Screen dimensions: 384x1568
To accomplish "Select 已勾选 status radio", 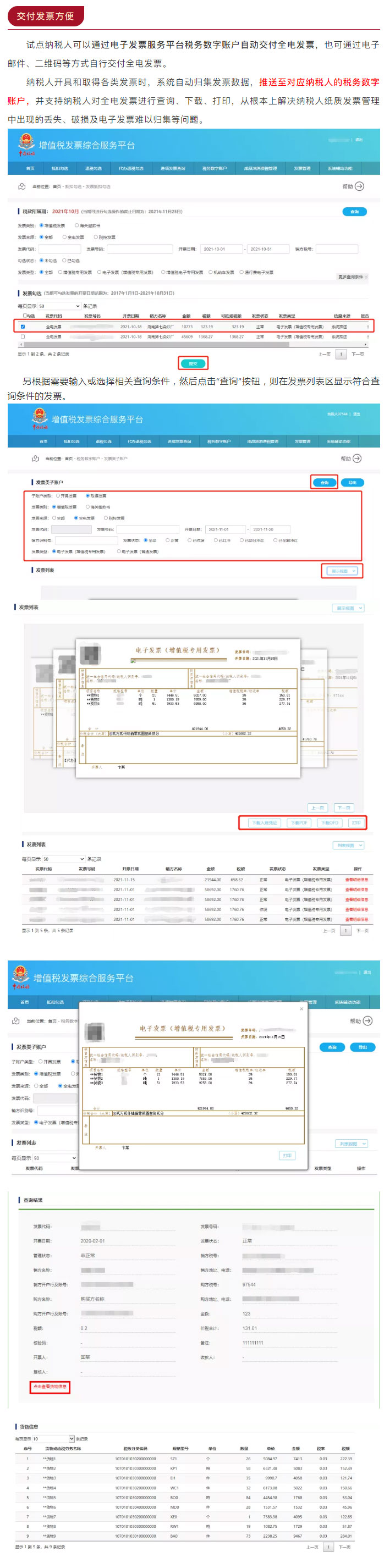I will point(64,261).
